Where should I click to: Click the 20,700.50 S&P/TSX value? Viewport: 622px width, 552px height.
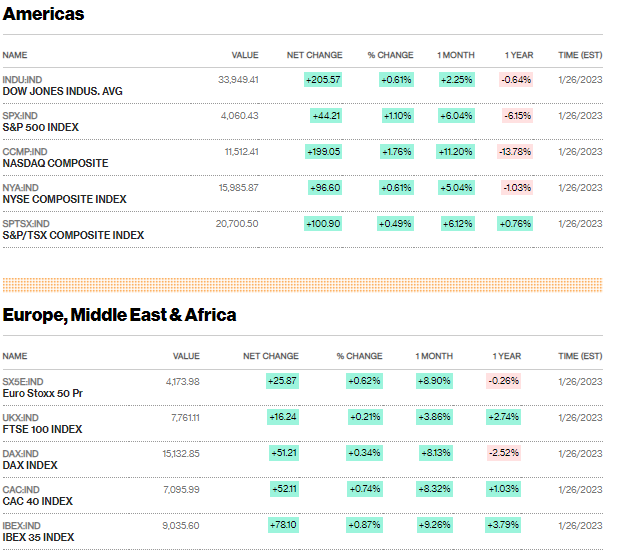[x=237, y=224]
